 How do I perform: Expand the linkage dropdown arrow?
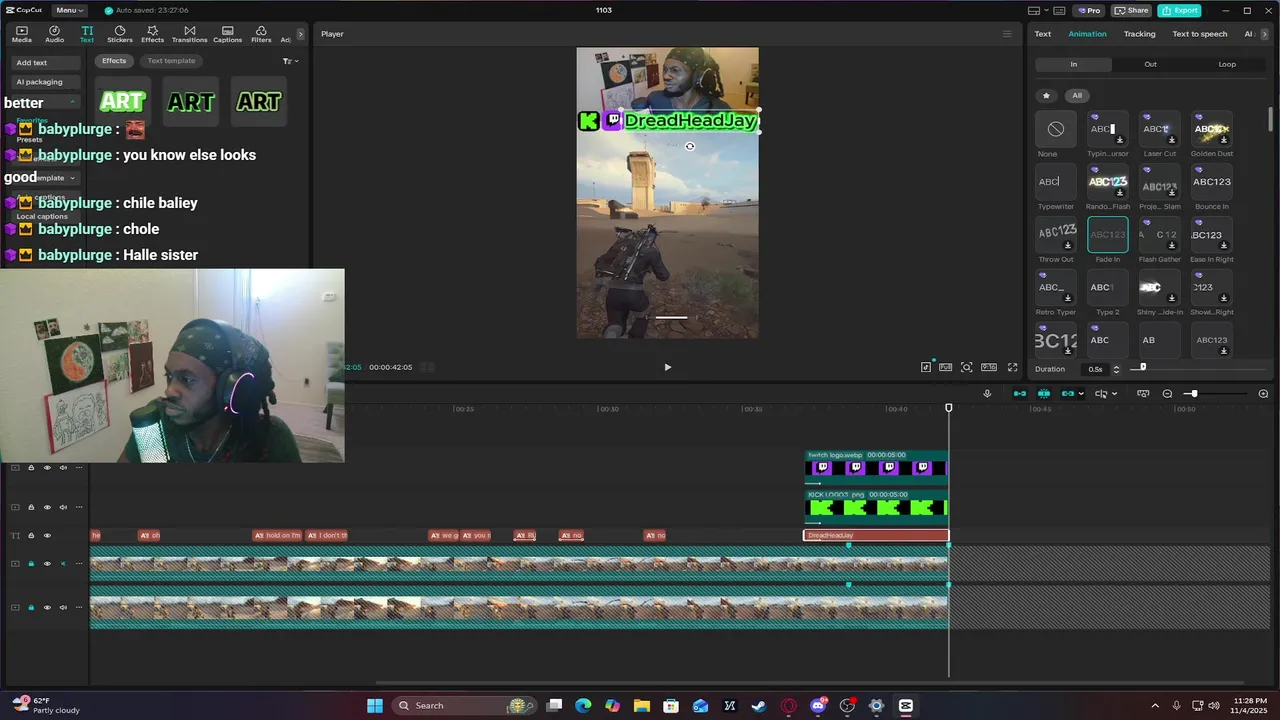pos(1081,394)
